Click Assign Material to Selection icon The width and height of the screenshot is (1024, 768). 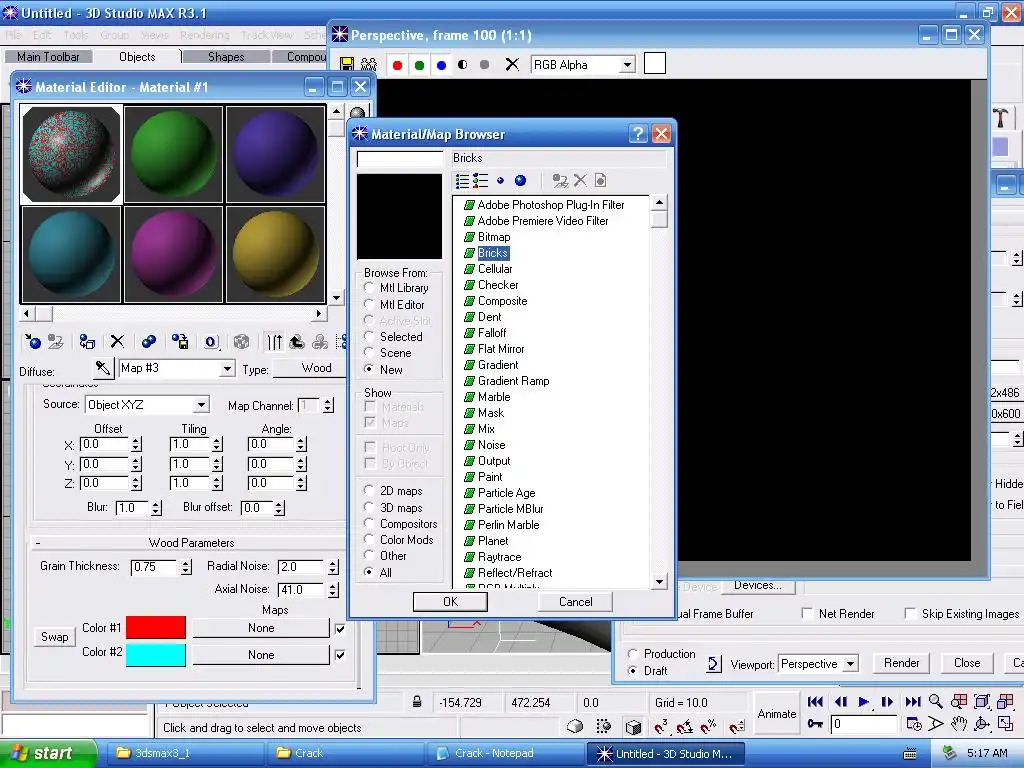click(x=86, y=342)
